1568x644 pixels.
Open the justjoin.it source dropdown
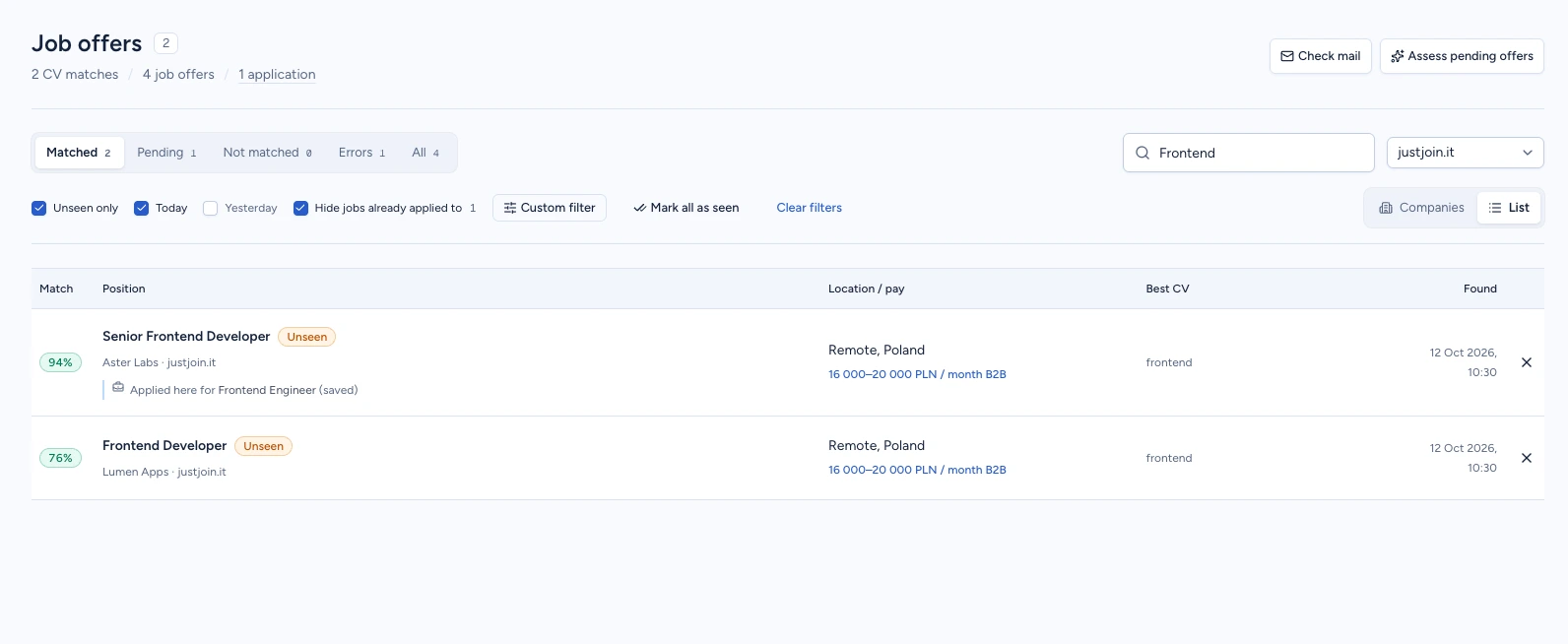(1465, 153)
